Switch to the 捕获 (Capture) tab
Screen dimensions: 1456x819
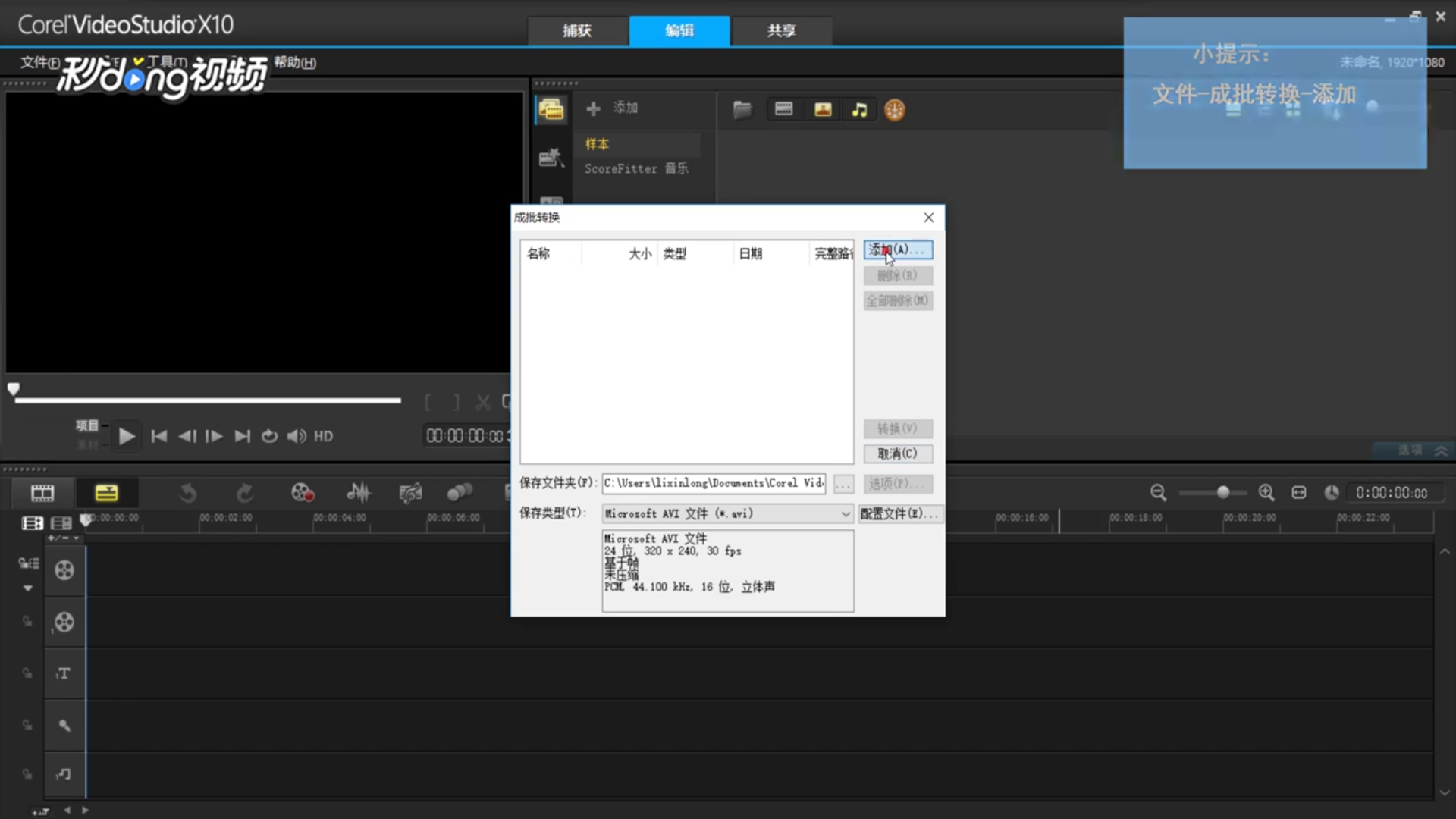point(577,31)
